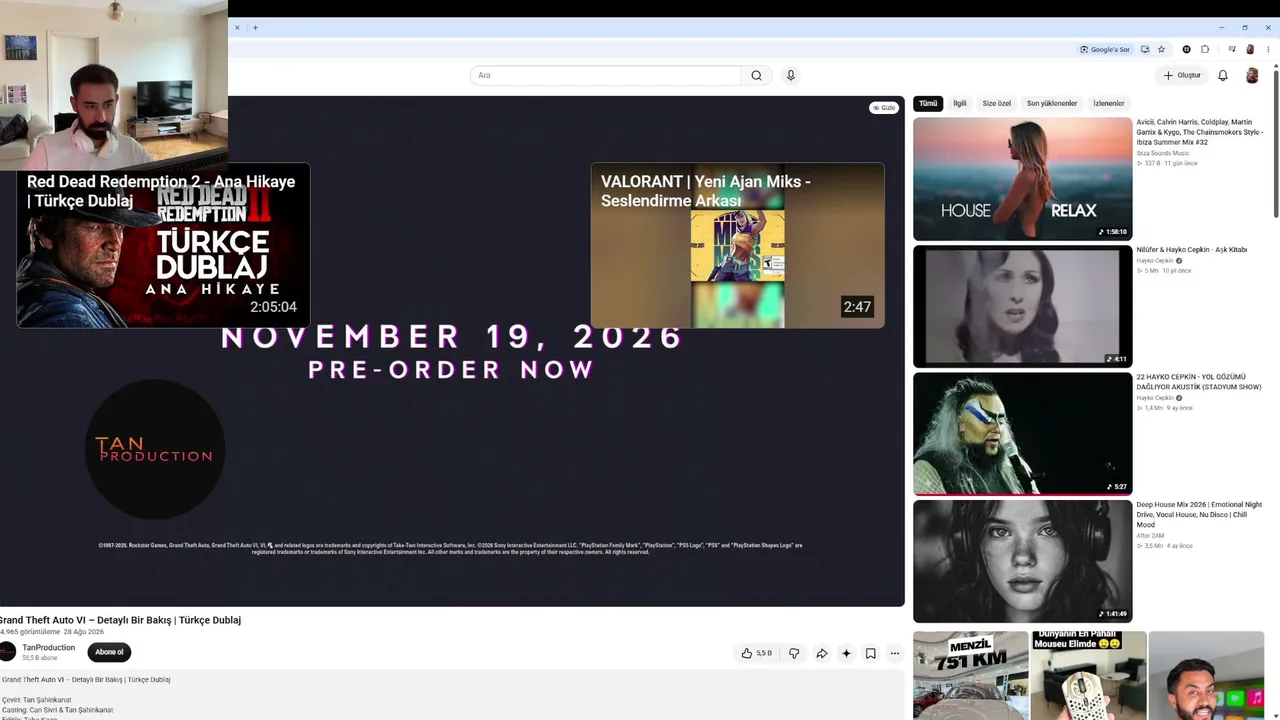Click the TanProduction channel avatar below the video
Screen dimensions: 1280x720
(7, 652)
